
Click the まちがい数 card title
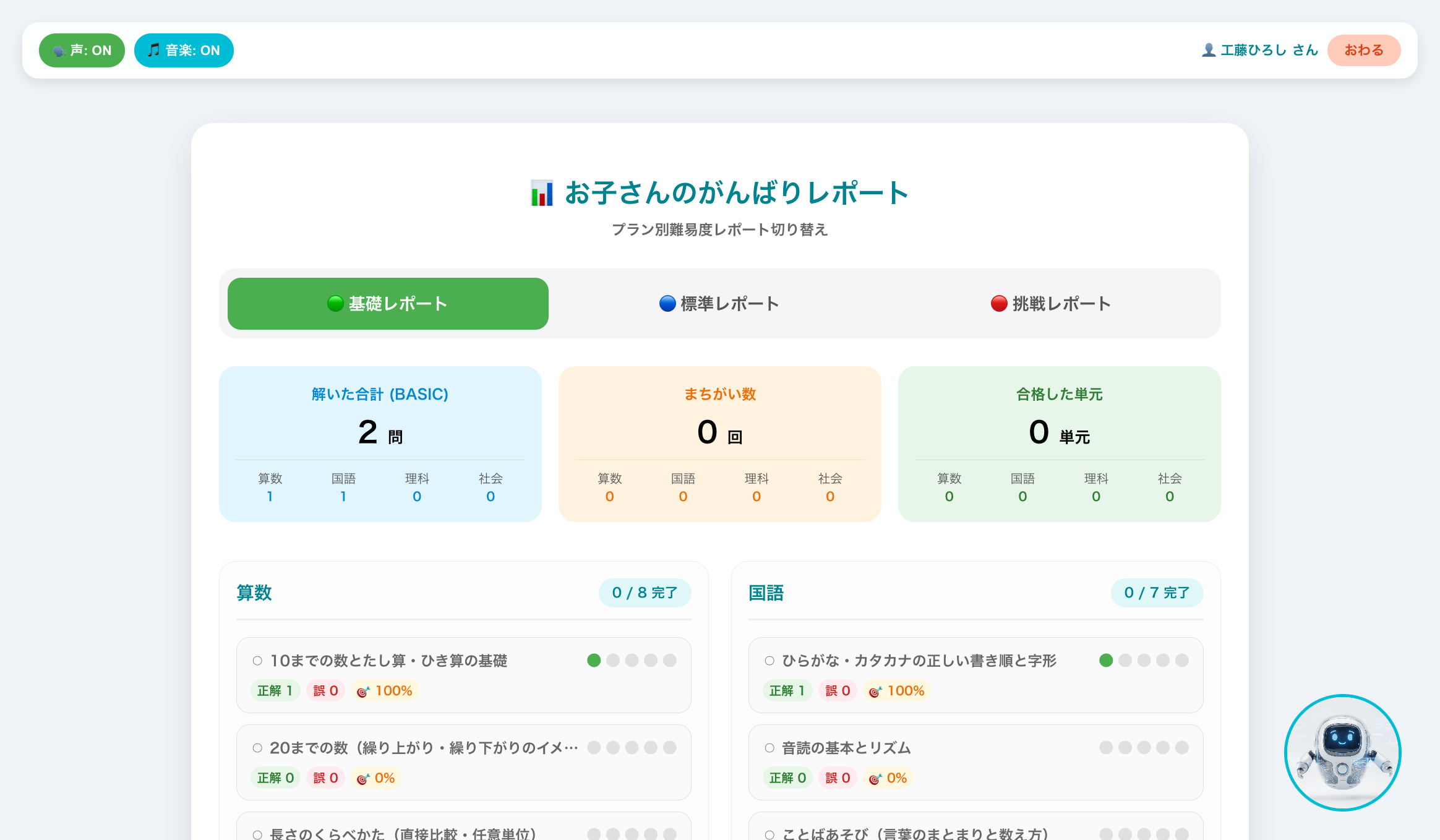[720, 394]
